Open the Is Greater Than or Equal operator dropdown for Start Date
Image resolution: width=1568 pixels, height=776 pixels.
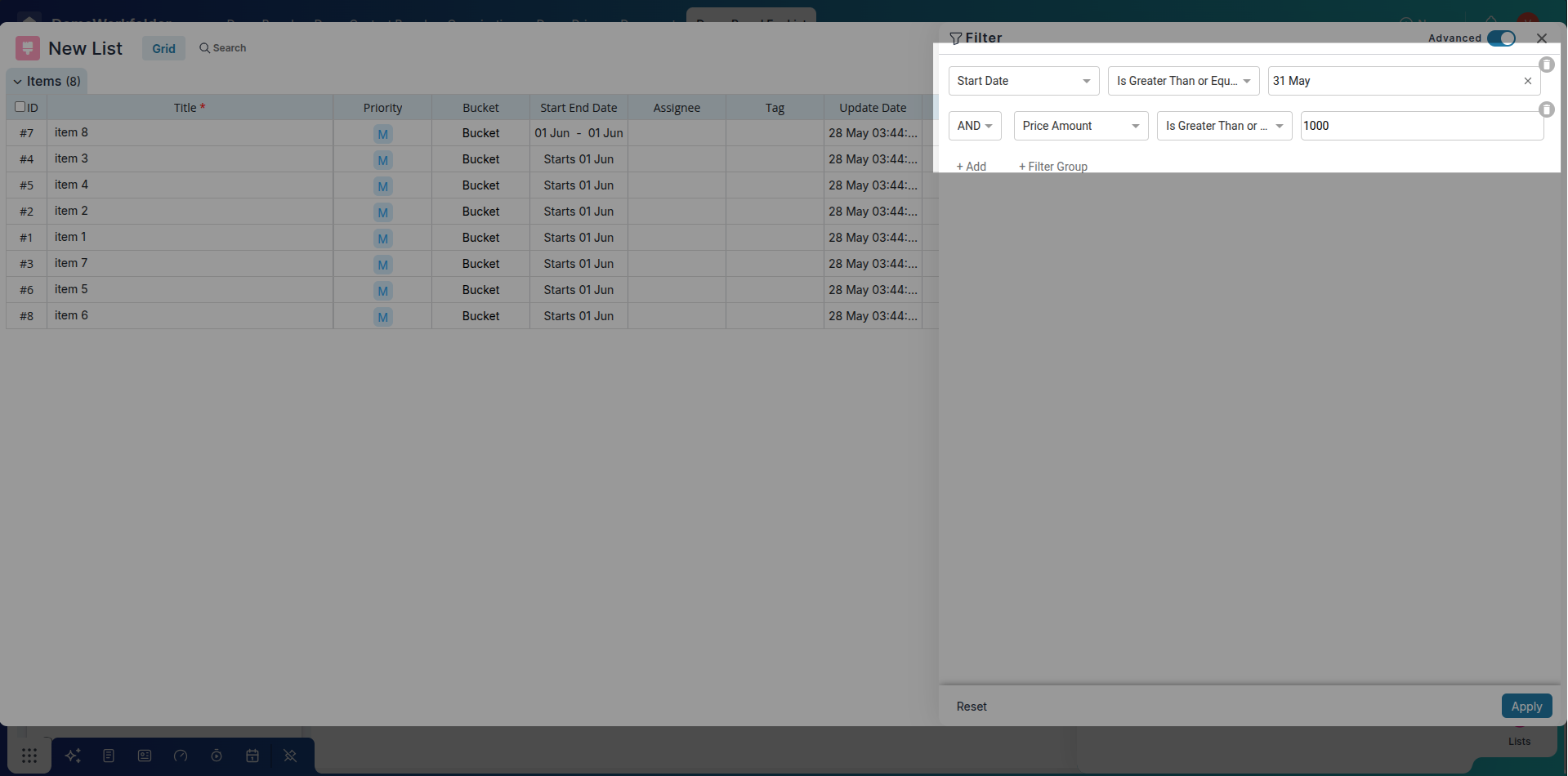coord(1183,81)
